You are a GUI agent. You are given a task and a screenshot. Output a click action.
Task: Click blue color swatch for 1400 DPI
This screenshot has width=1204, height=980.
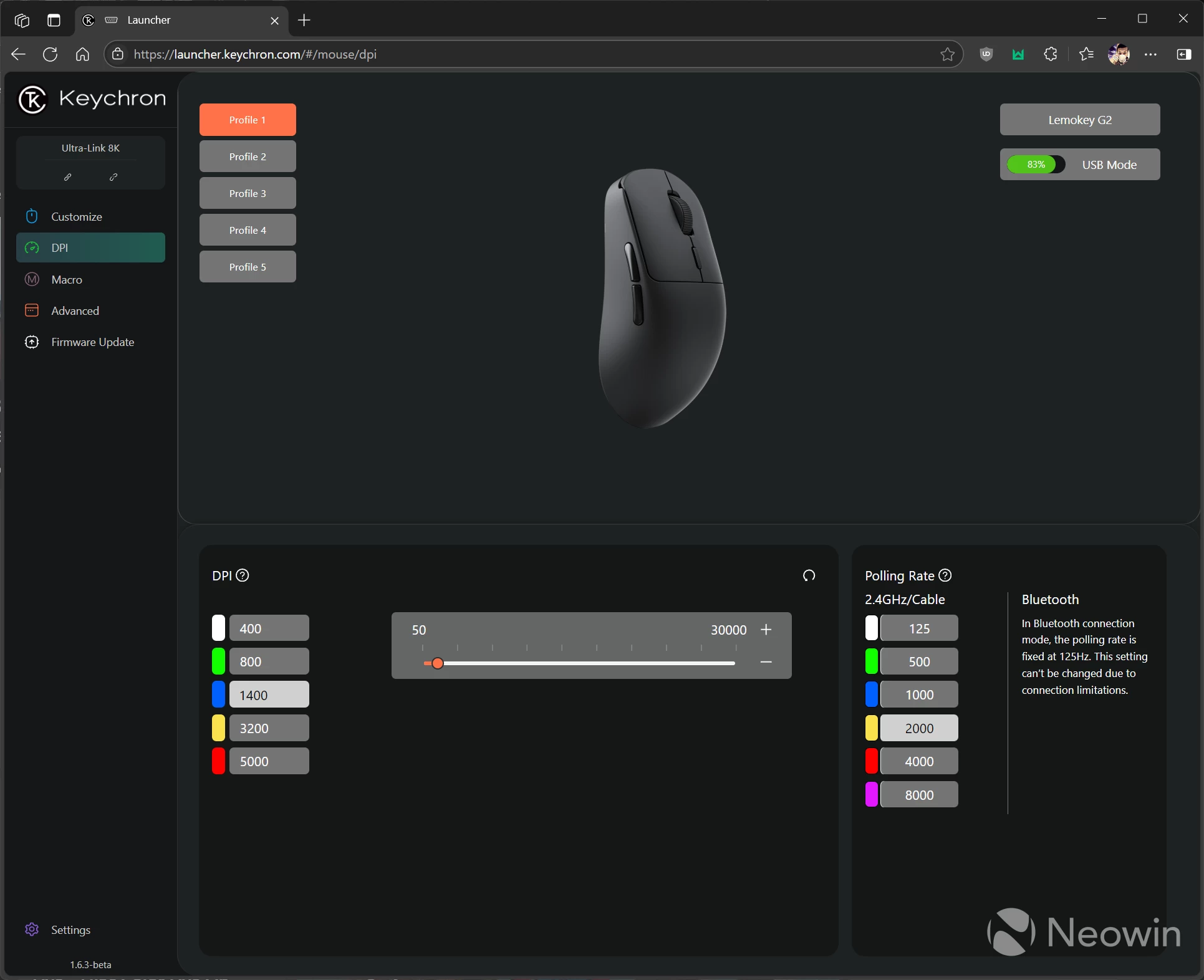218,694
